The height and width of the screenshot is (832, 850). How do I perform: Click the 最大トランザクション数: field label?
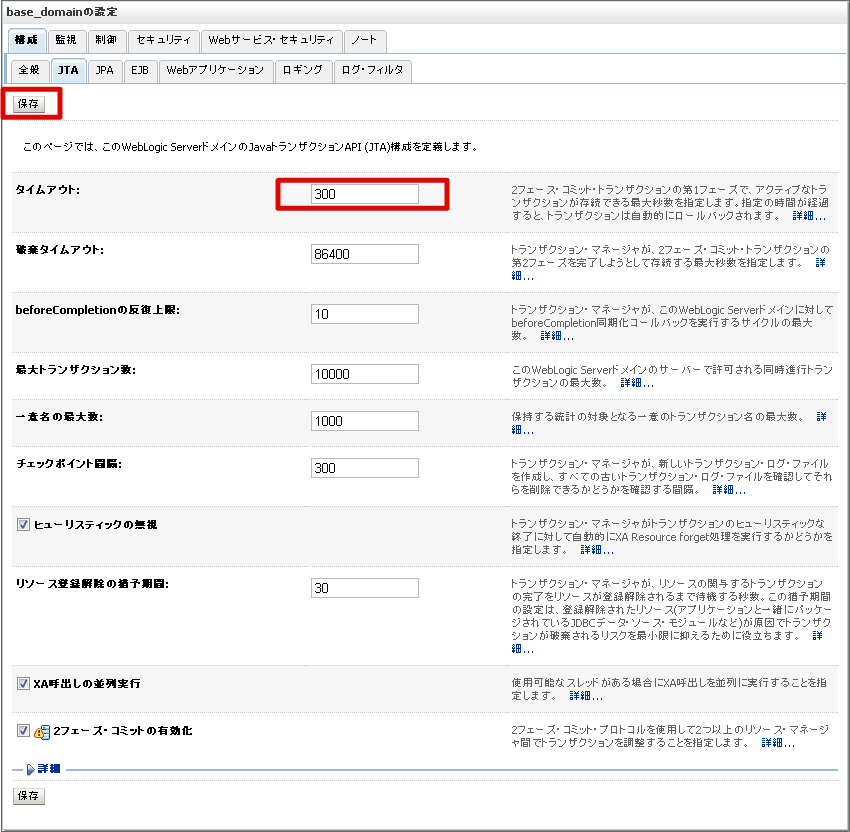pyautogui.click(x=76, y=370)
